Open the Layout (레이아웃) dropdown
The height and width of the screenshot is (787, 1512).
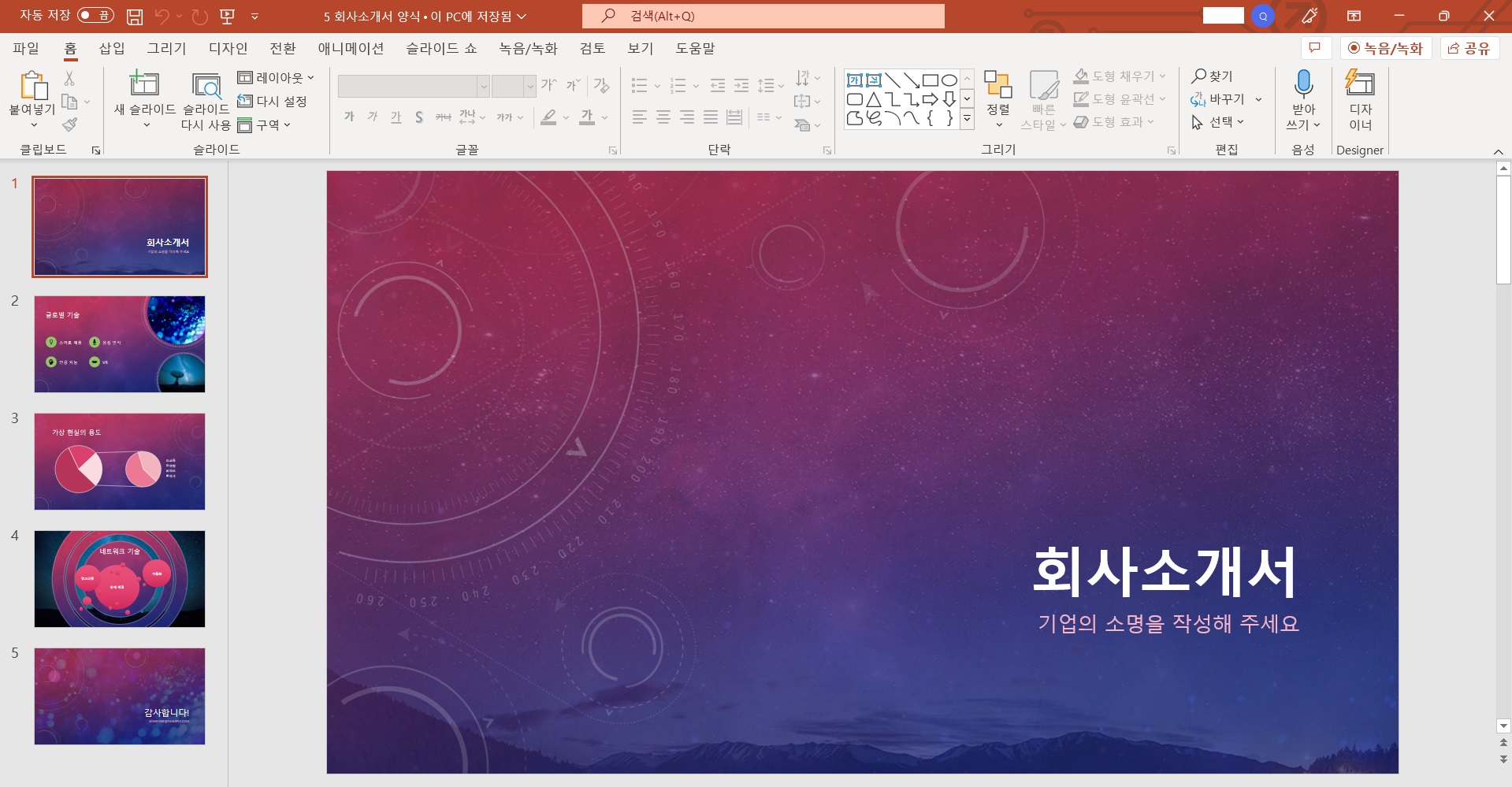pyautogui.click(x=276, y=77)
